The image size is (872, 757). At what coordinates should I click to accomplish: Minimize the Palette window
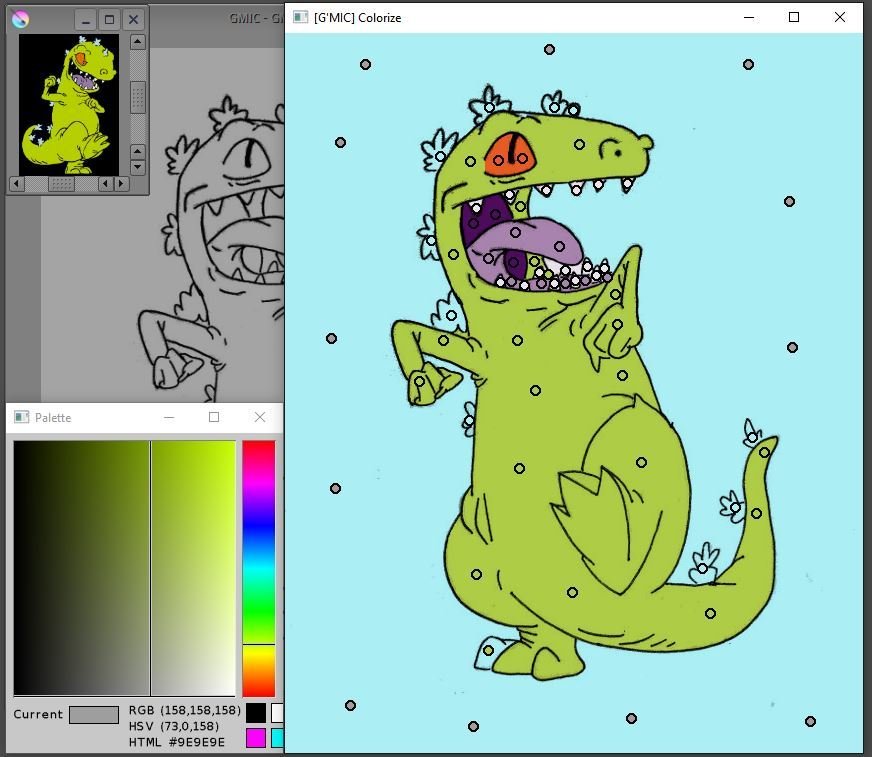[169, 417]
